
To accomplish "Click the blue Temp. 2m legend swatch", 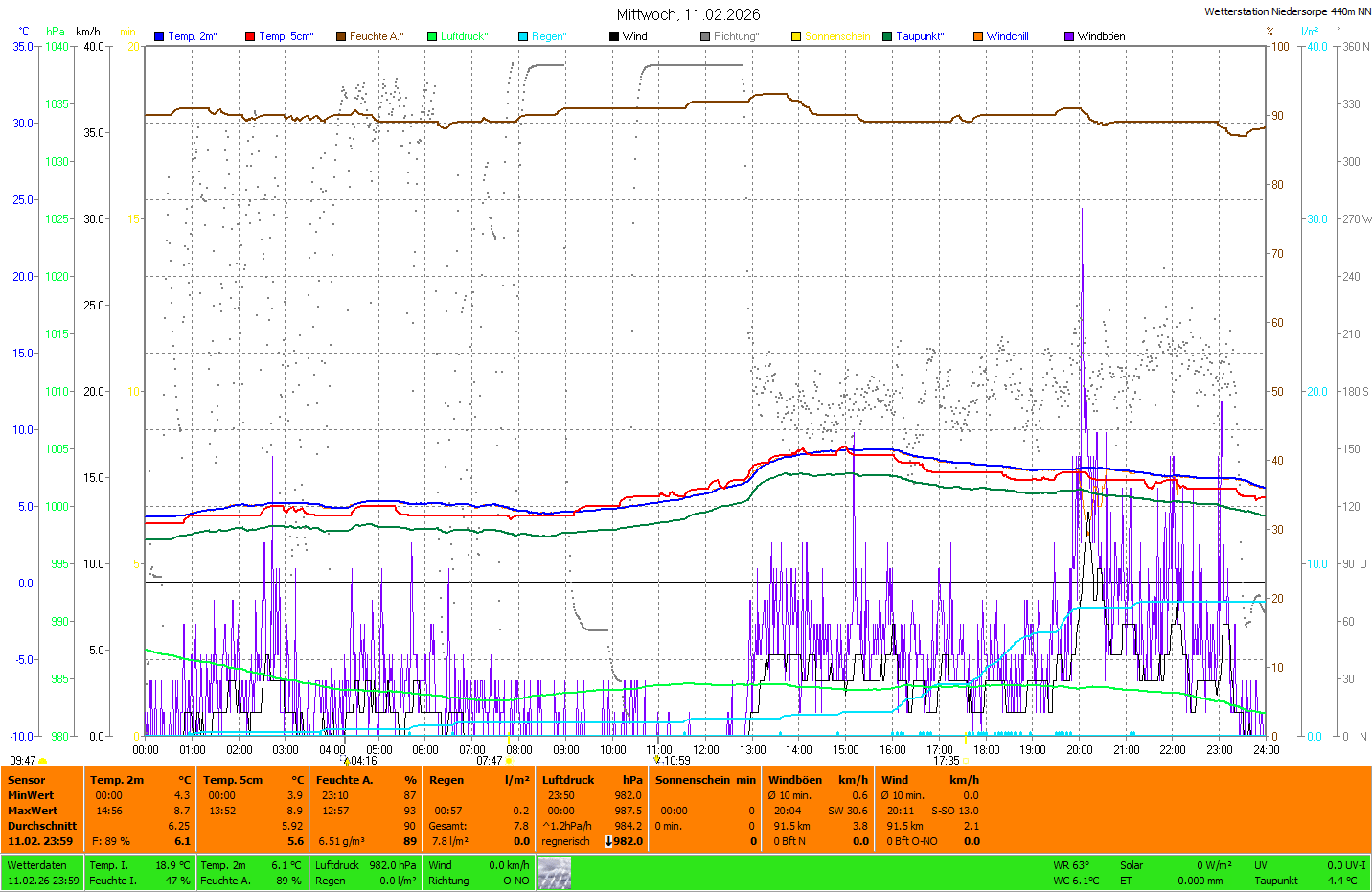I will (159, 36).
